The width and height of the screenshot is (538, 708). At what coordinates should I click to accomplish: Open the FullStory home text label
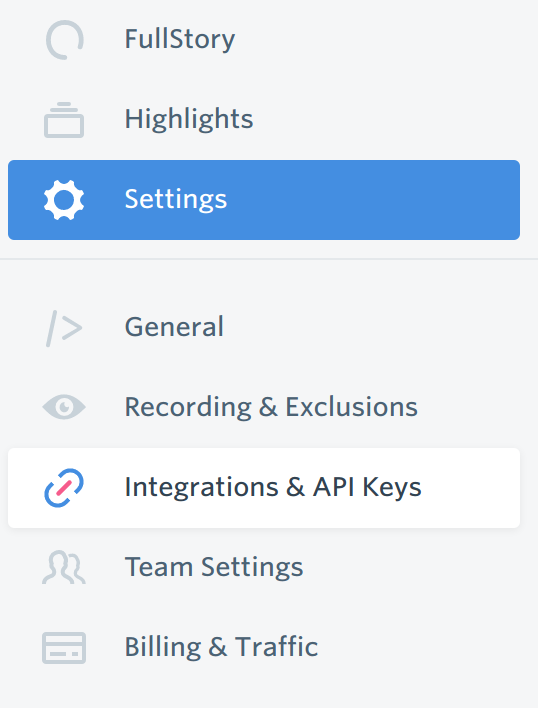180,40
